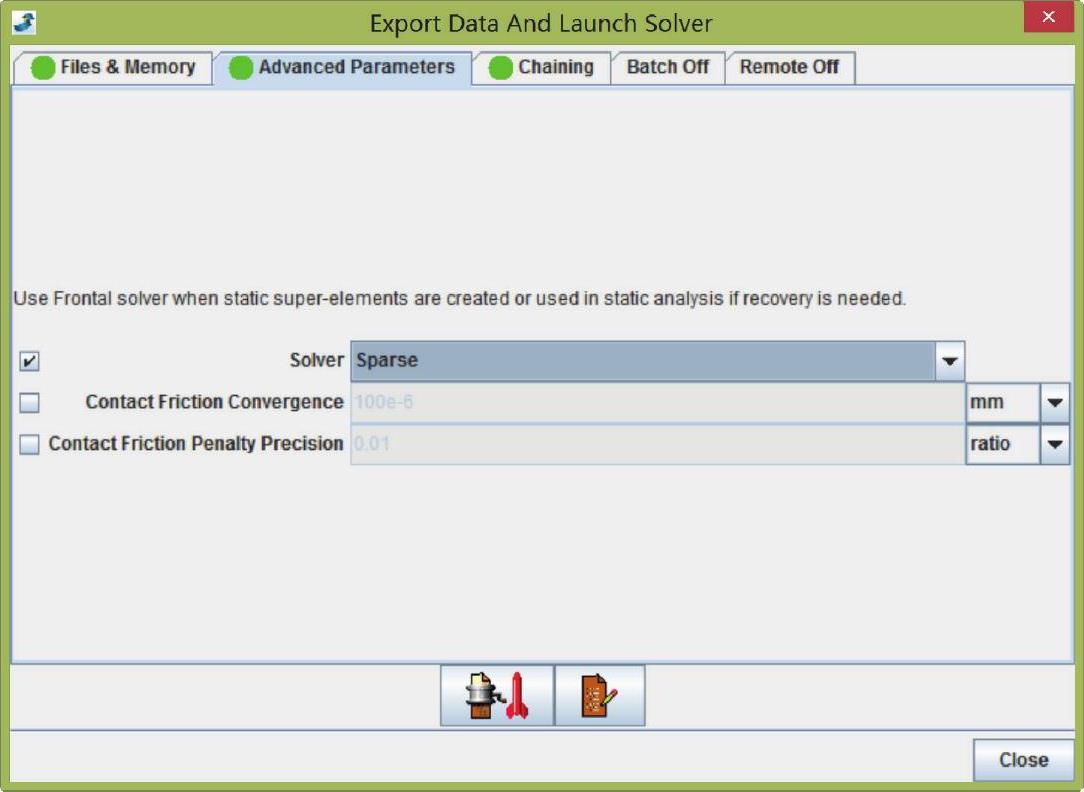Screen dimensions: 1084x792
Task: Select the Advanced Parameters tab label
Action: coord(356,67)
